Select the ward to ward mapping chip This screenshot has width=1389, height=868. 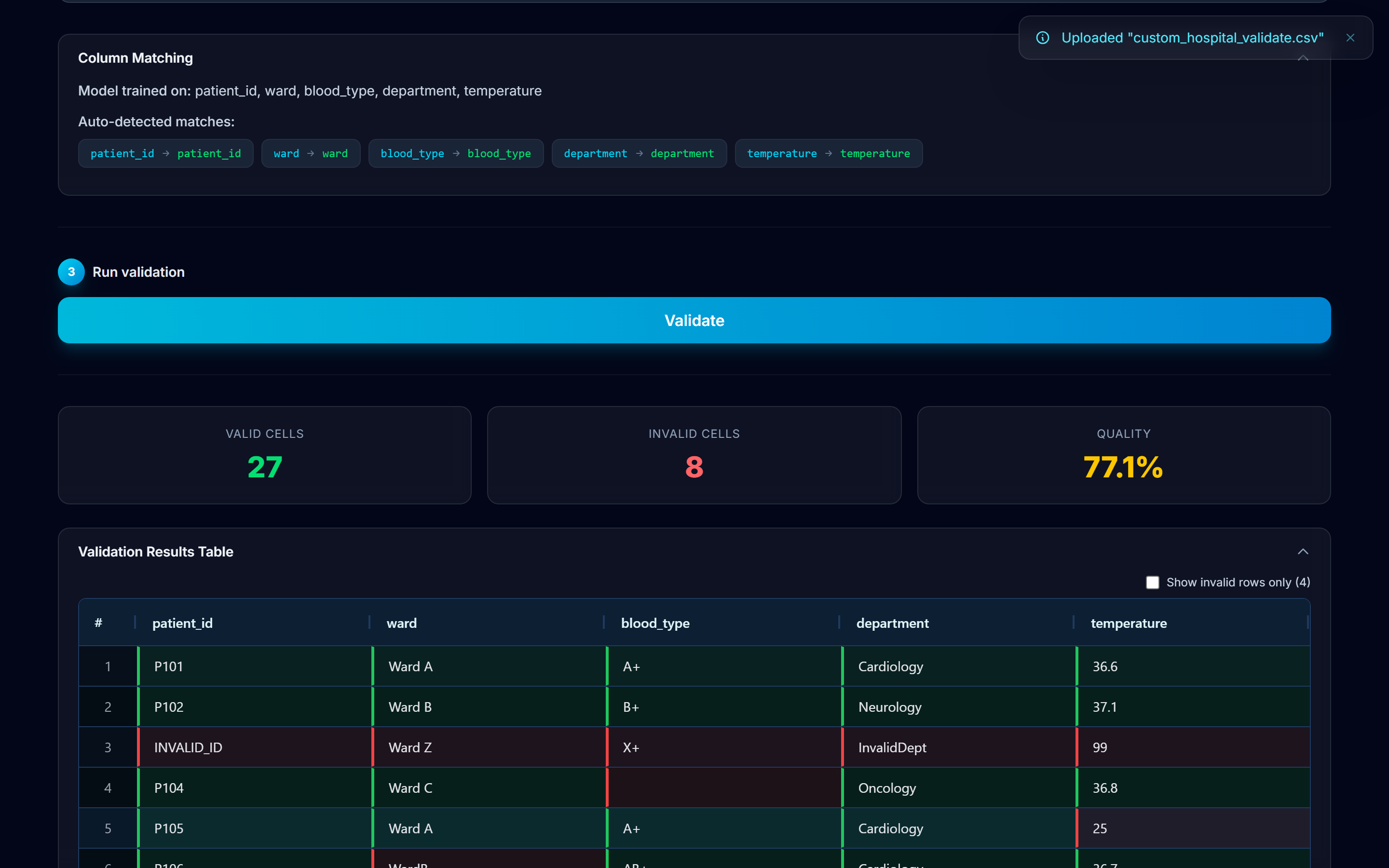[x=311, y=153]
